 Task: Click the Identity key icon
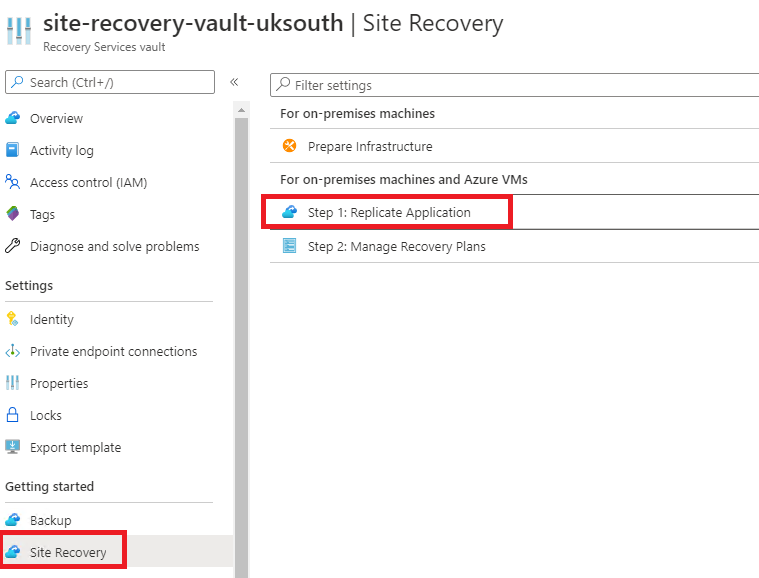[x=13, y=319]
